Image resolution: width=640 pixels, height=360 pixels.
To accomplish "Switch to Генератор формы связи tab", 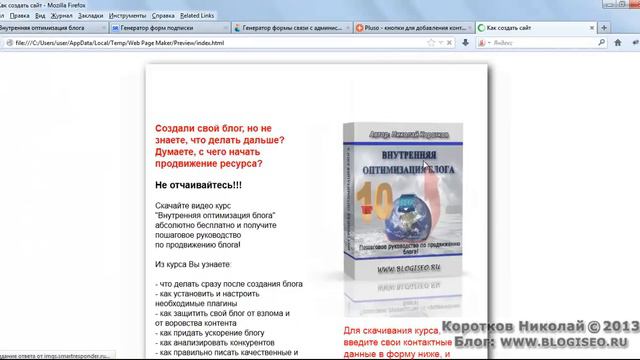I will click(x=292, y=28).
